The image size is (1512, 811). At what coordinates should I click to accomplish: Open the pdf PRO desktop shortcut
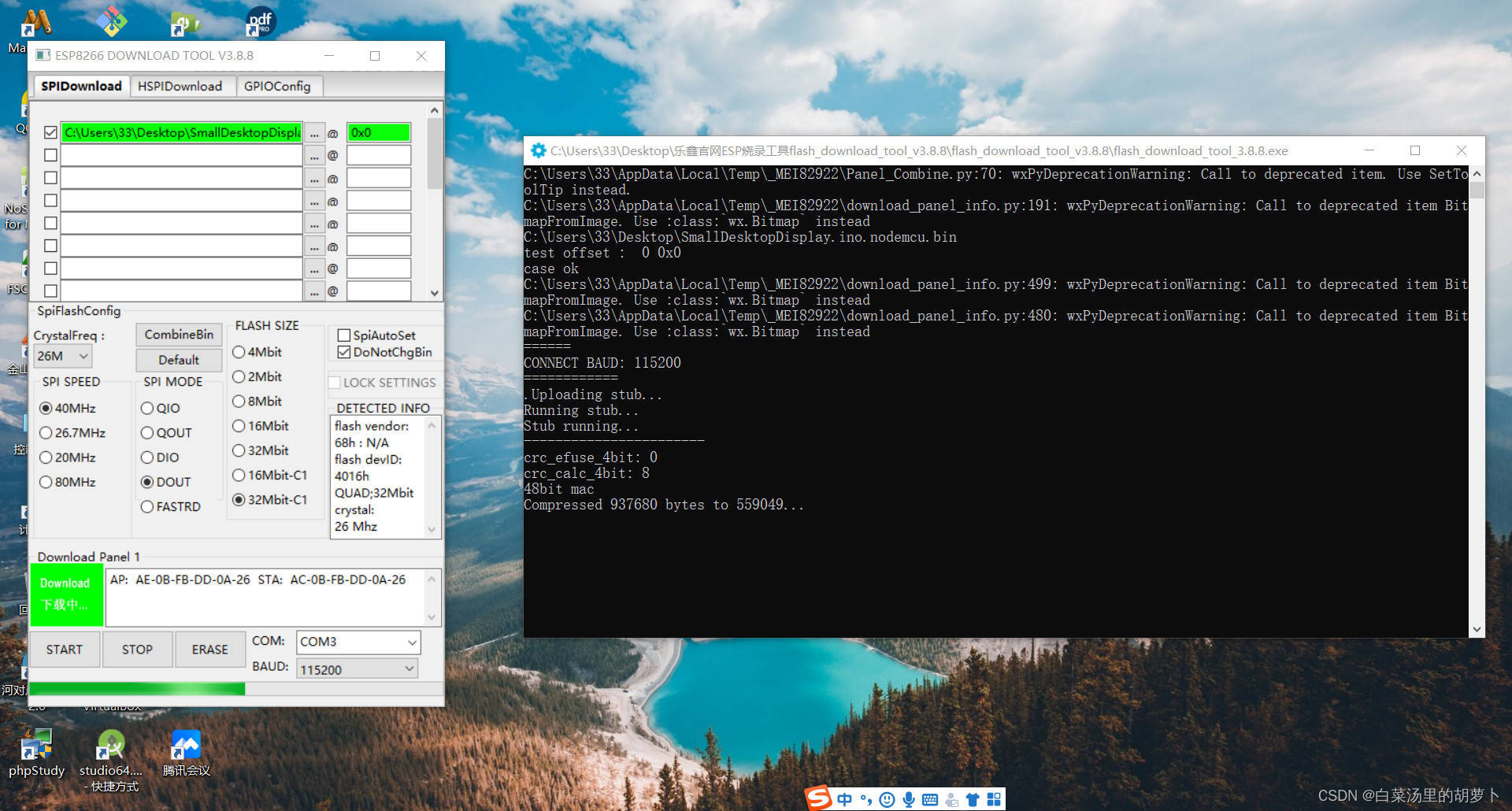click(x=261, y=22)
